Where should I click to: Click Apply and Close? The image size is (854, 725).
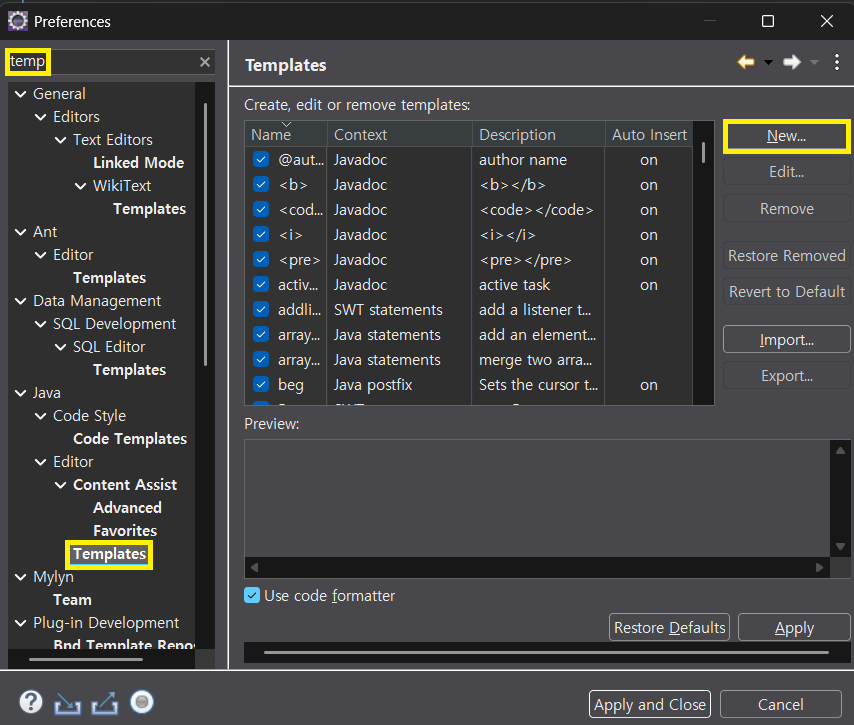tap(650, 704)
